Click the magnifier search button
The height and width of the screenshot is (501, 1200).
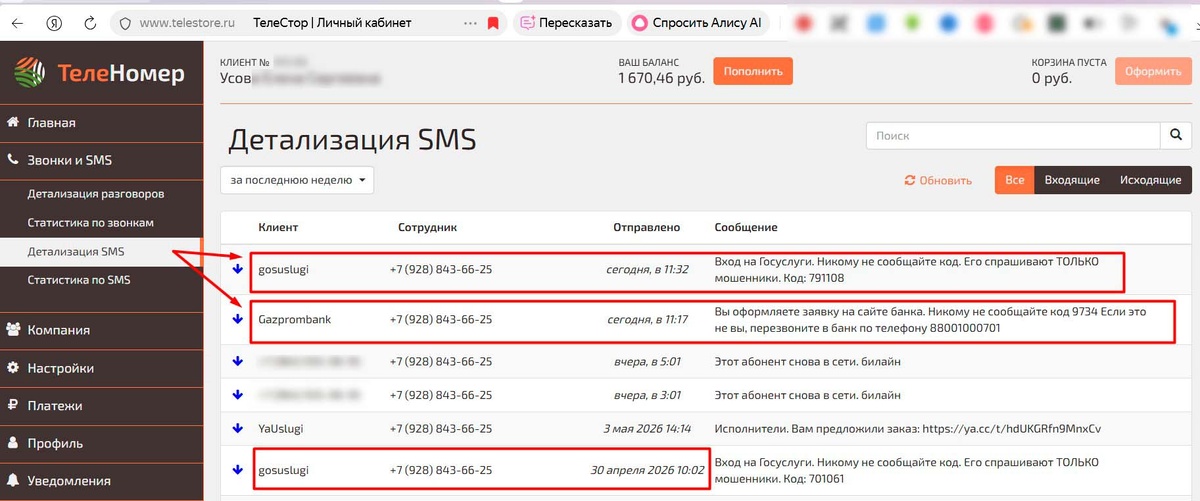1175,135
